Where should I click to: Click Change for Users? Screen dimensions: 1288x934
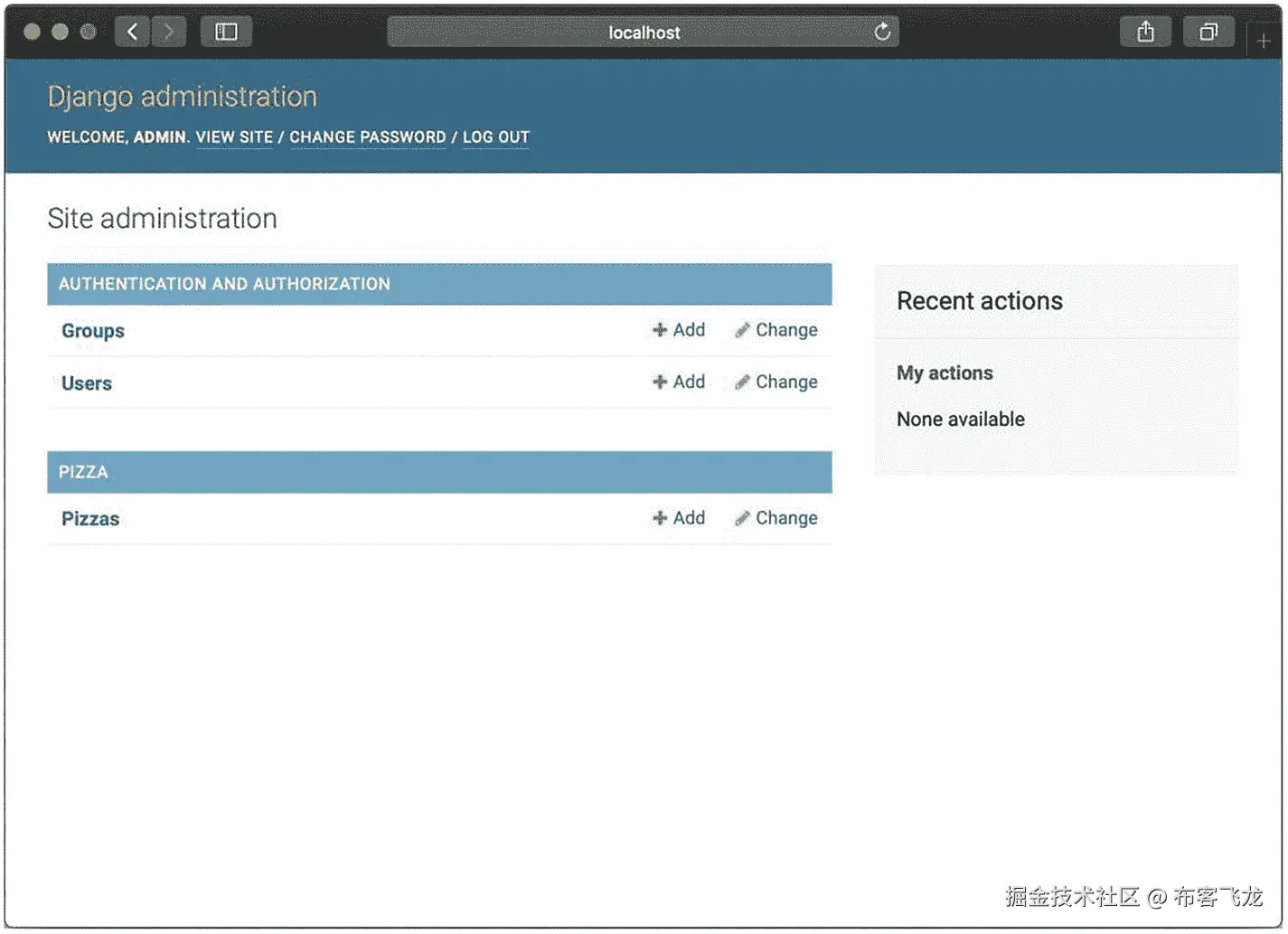(x=776, y=382)
